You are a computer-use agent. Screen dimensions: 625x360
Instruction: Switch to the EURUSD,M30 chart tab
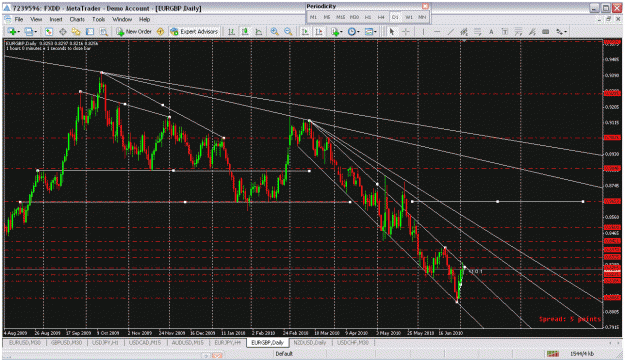(24, 342)
